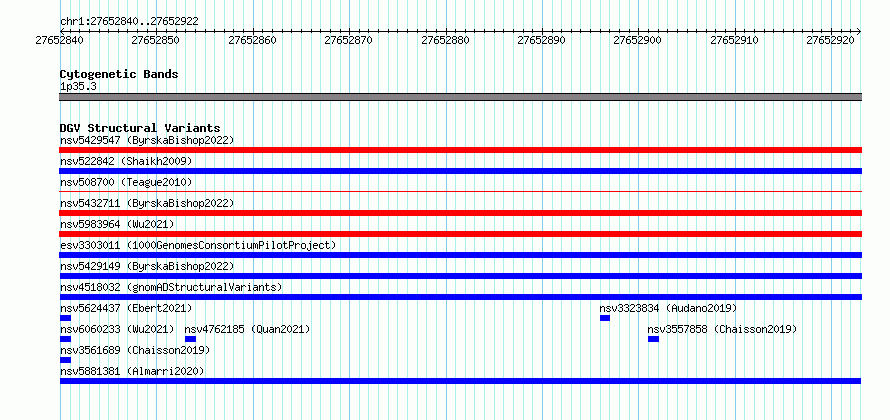The image size is (890, 420).
Task: Open nsv3557858 (Chaisson2019) label
Action: (x=722, y=329)
